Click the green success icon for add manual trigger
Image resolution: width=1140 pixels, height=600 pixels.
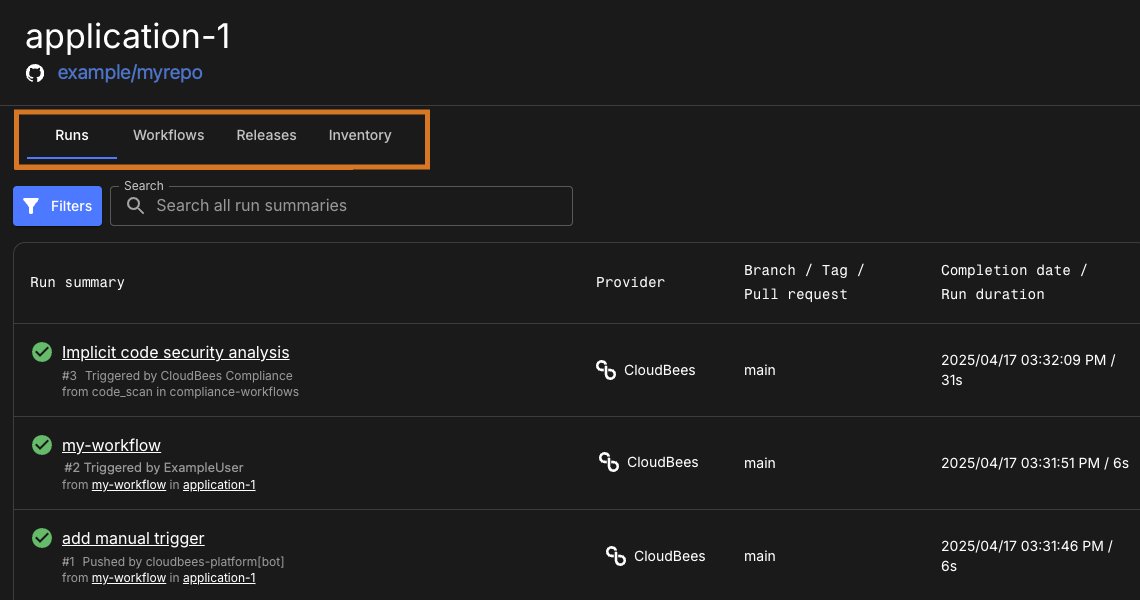41,537
